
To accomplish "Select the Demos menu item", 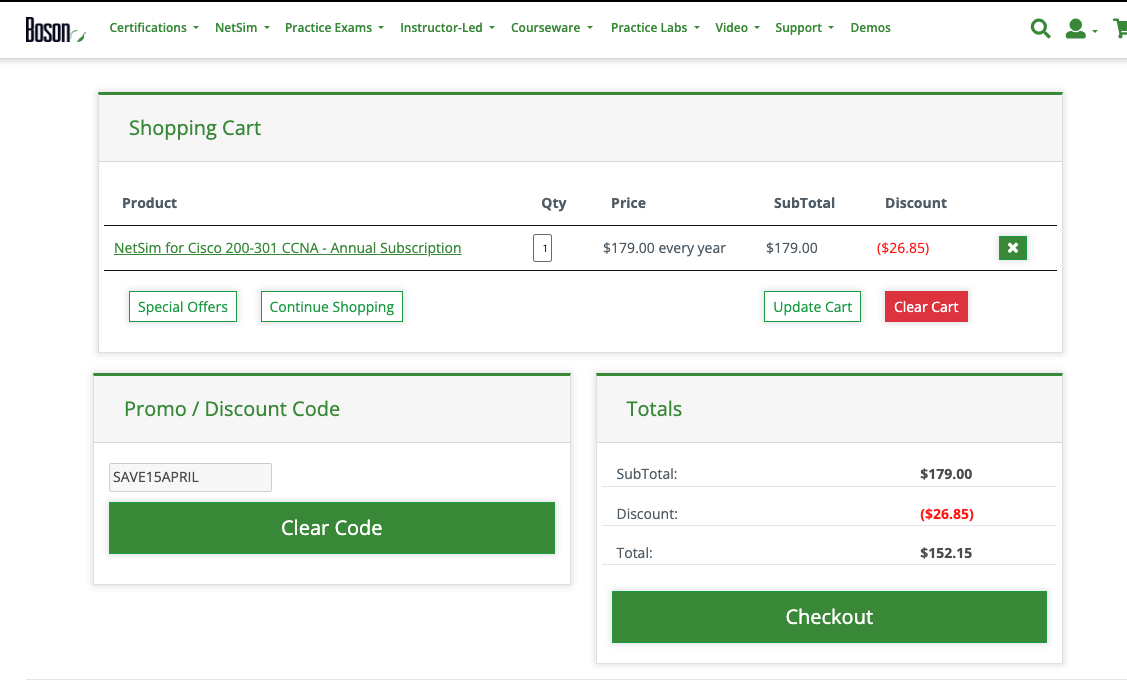I will click(870, 27).
